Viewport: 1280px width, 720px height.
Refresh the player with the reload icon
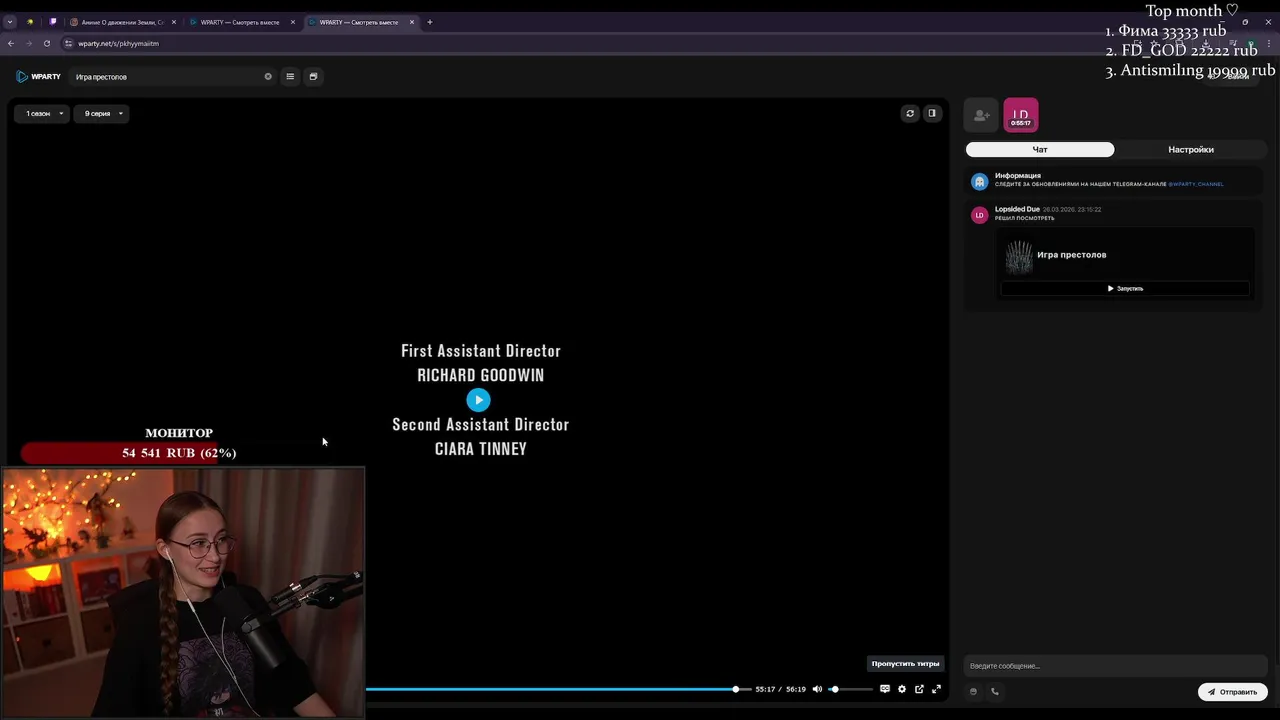pos(910,113)
